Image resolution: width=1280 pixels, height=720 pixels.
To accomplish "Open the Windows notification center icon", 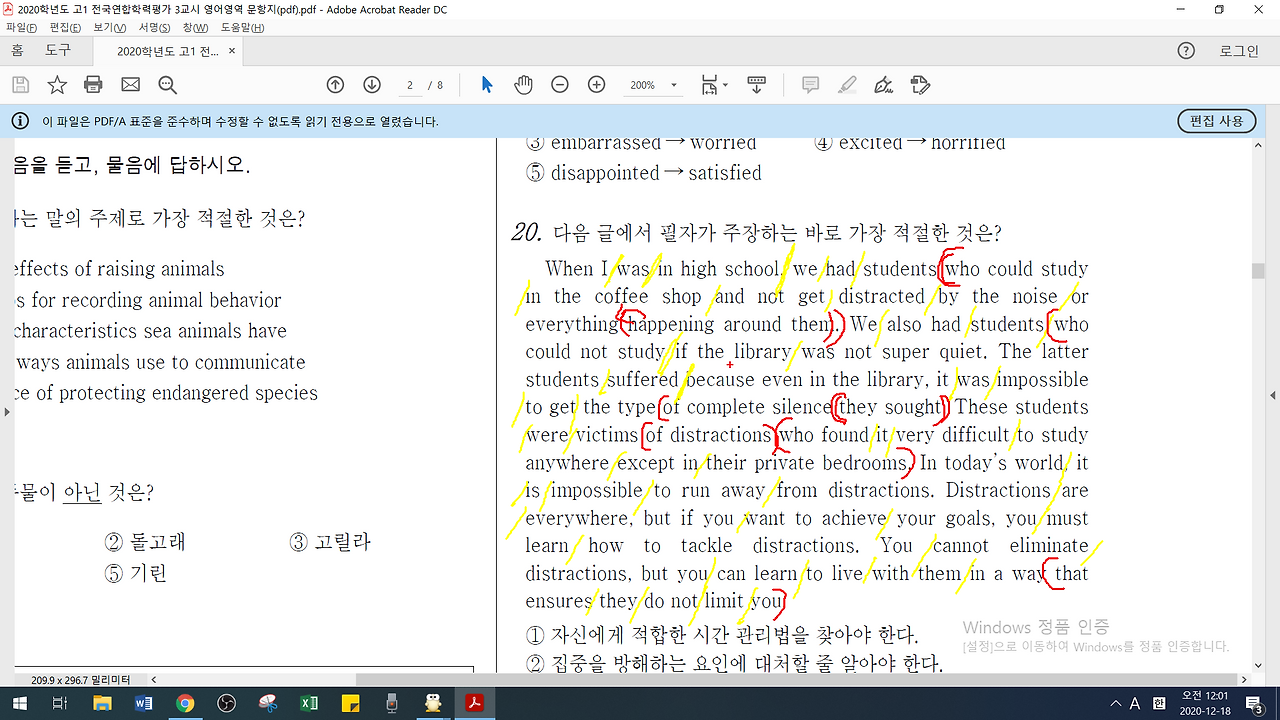I will pos(1253,704).
